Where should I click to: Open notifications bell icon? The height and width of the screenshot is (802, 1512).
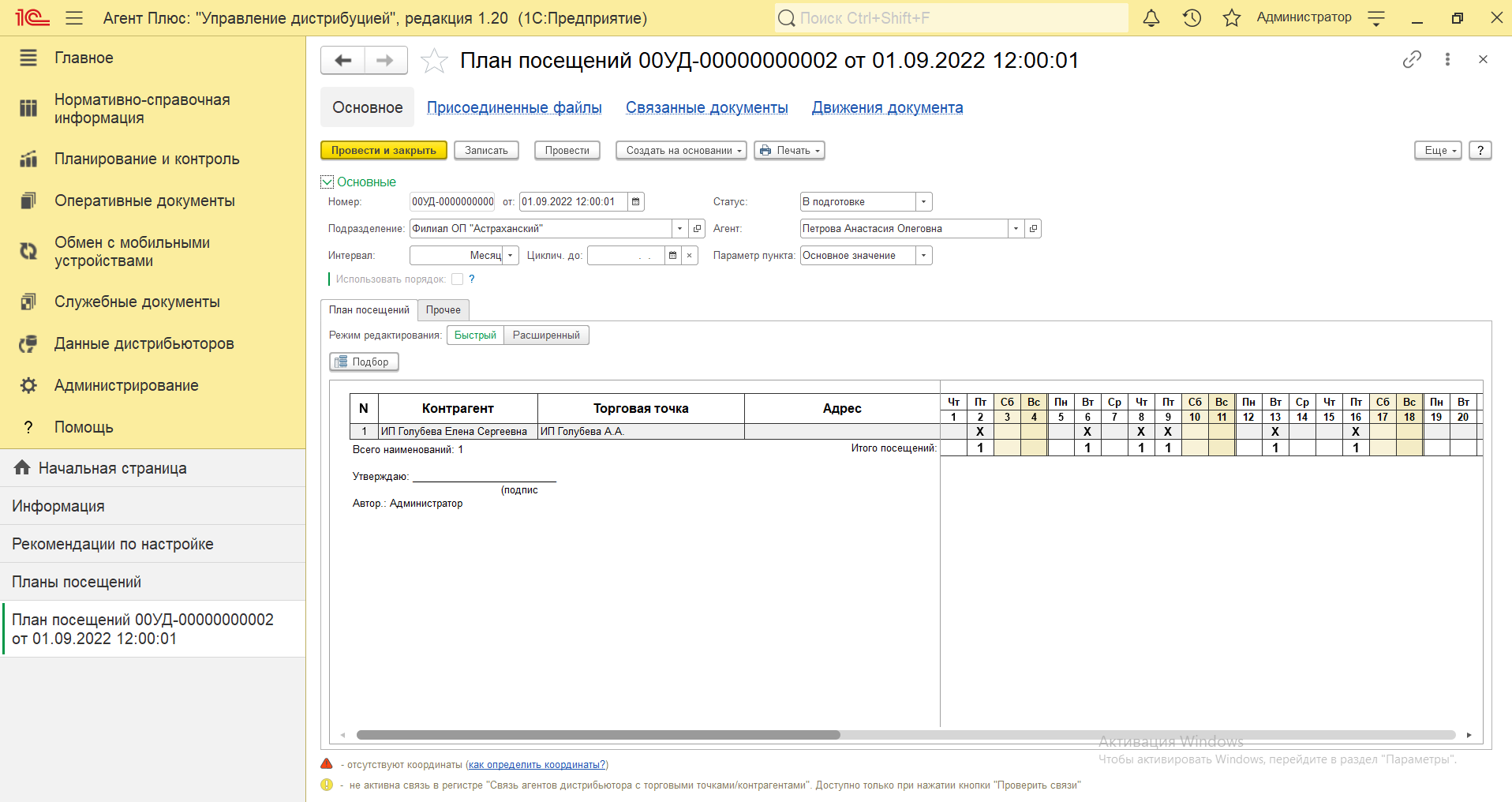click(x=1151, y=17)
